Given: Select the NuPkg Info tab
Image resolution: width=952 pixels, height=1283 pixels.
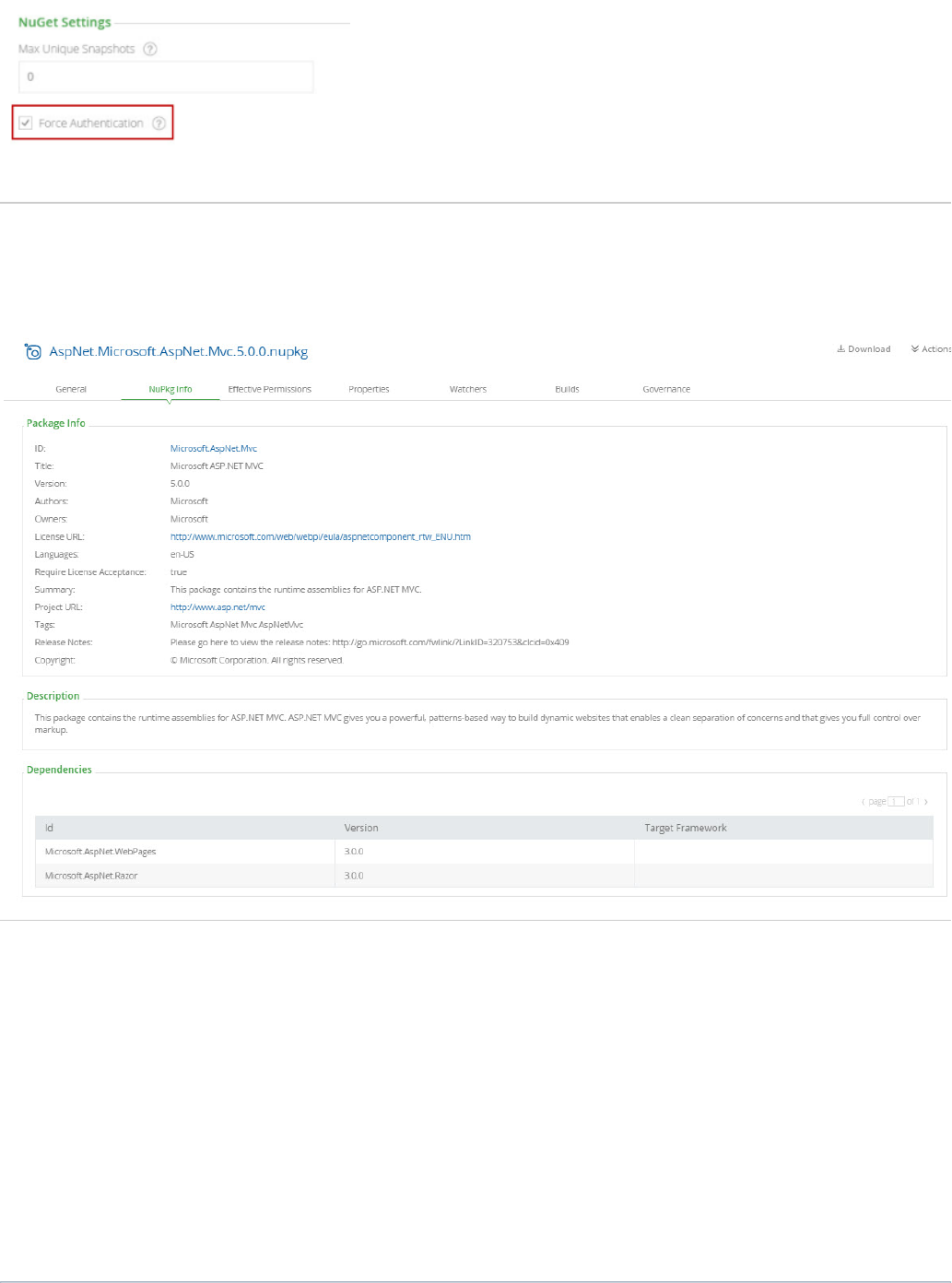Looking at the screenshot, I should click(x=170, y=389).
